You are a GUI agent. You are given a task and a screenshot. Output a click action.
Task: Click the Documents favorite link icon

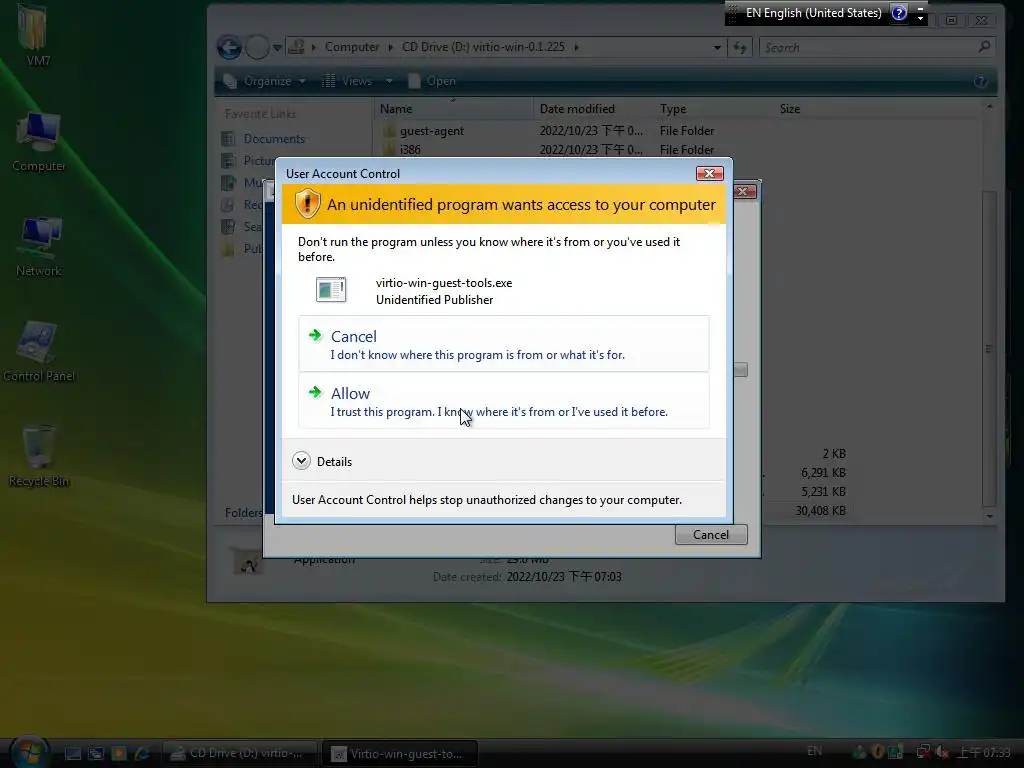point(228,138)
